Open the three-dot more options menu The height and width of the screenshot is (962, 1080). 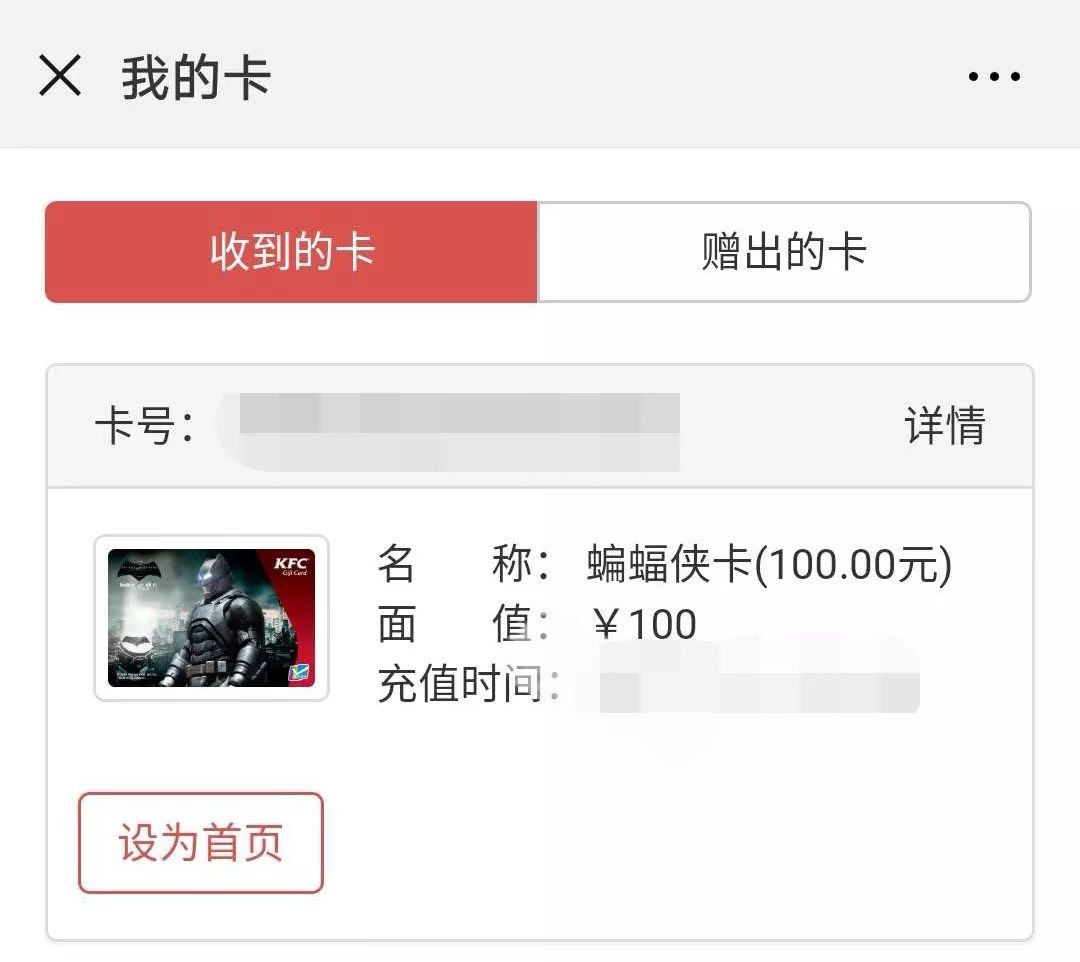point(994,76)
